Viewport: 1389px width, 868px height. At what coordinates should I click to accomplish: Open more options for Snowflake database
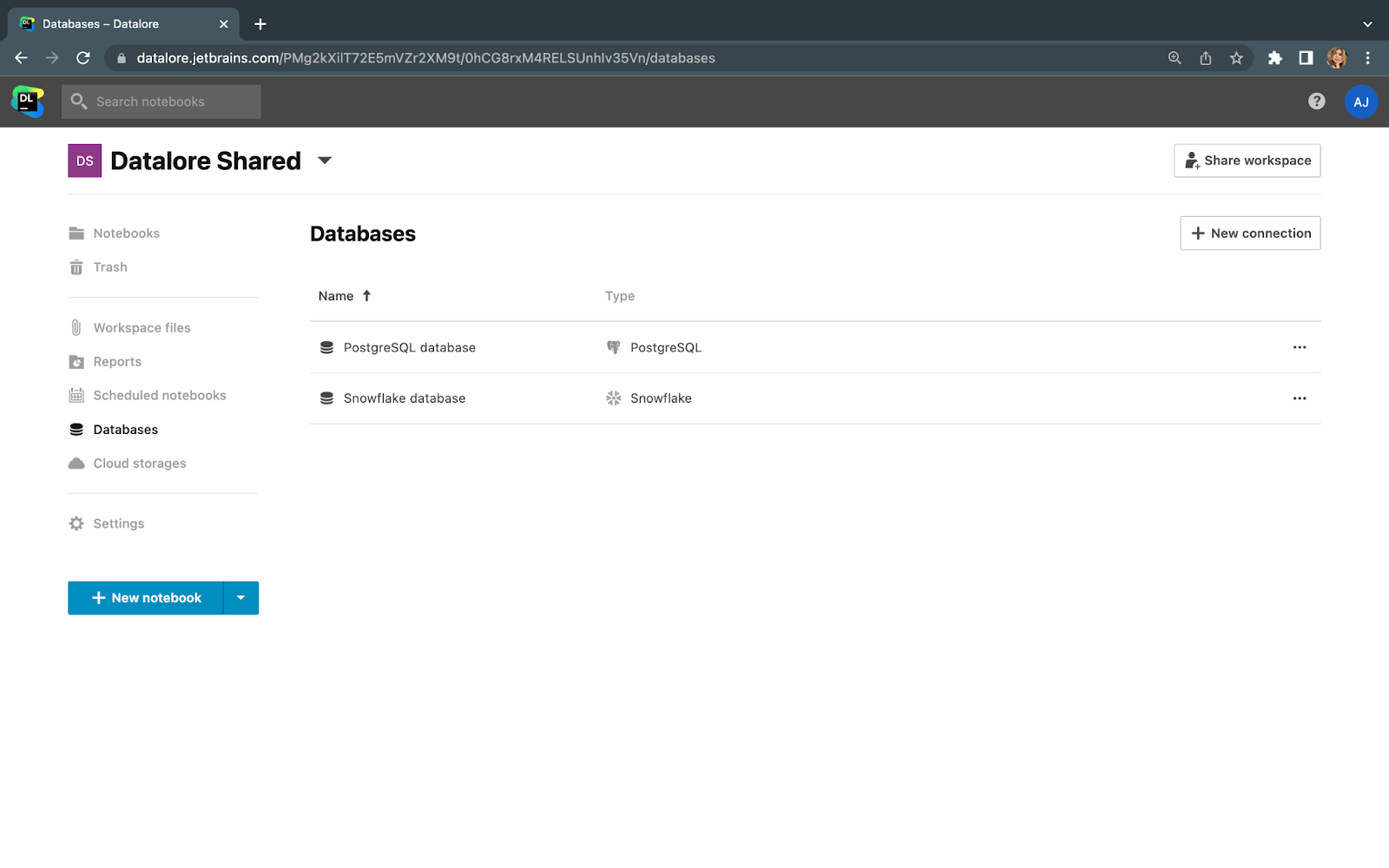(x=1300, y=398)
